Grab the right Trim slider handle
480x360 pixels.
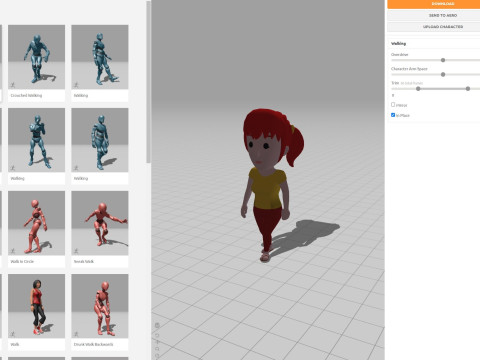click(468, 89)
